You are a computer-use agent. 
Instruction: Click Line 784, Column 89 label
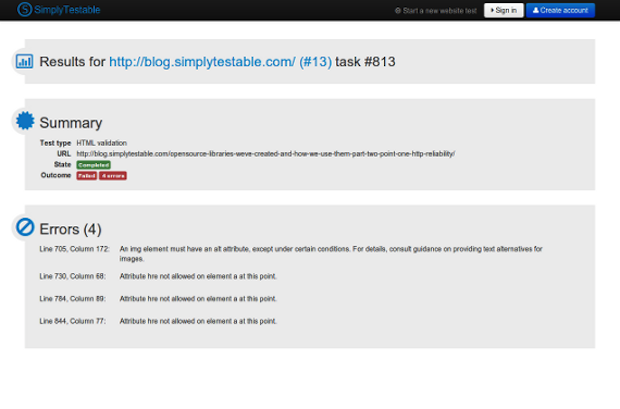72,299
